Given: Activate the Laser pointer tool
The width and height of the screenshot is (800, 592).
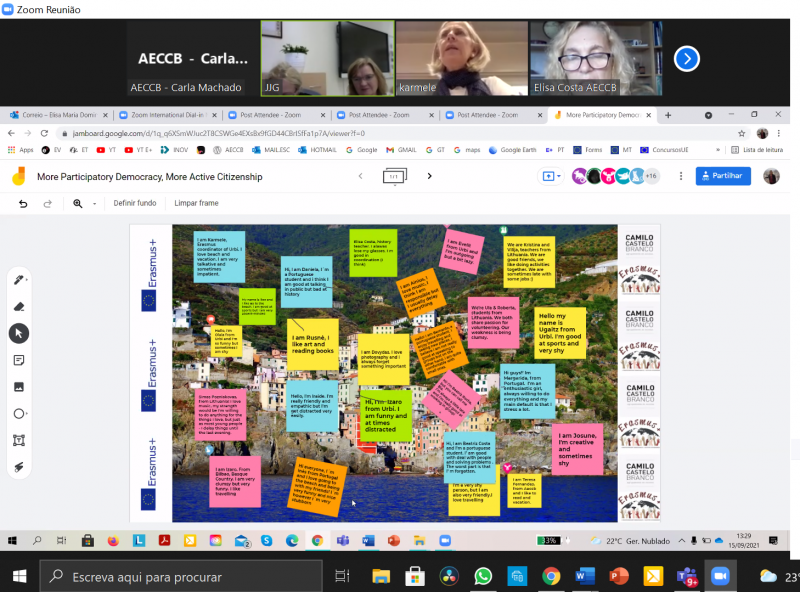Looking at the screenshot, I should 19,467.
